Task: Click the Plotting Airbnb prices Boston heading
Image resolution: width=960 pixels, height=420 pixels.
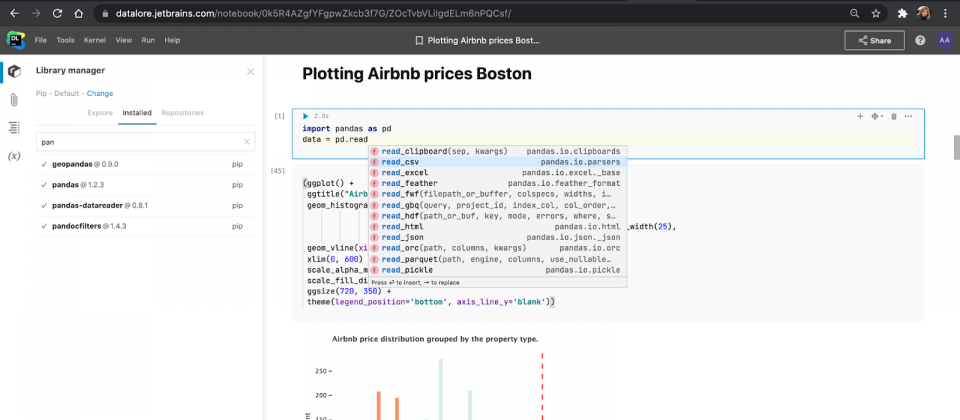Action: point(417,74)
